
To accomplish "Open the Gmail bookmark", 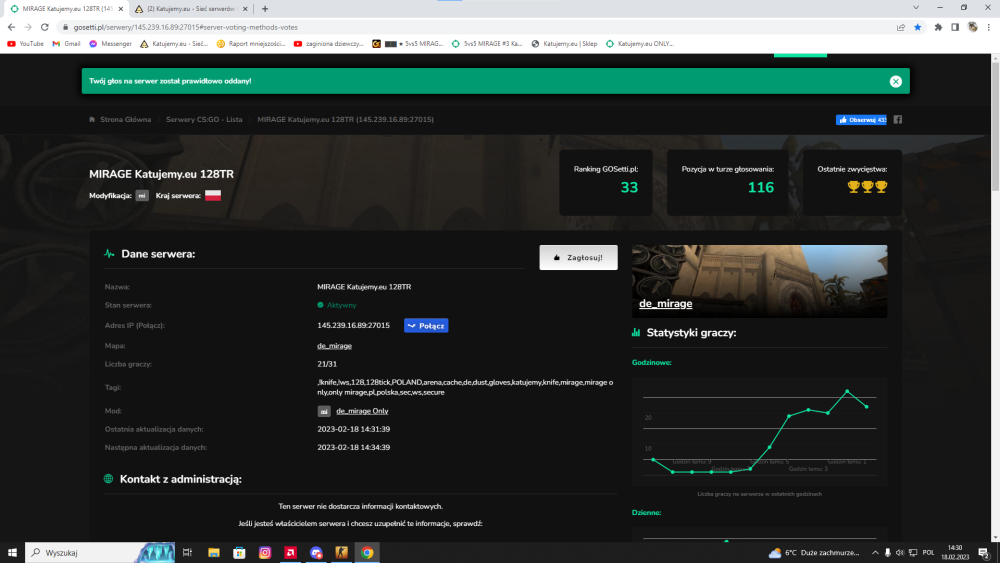I will (66, 44).
